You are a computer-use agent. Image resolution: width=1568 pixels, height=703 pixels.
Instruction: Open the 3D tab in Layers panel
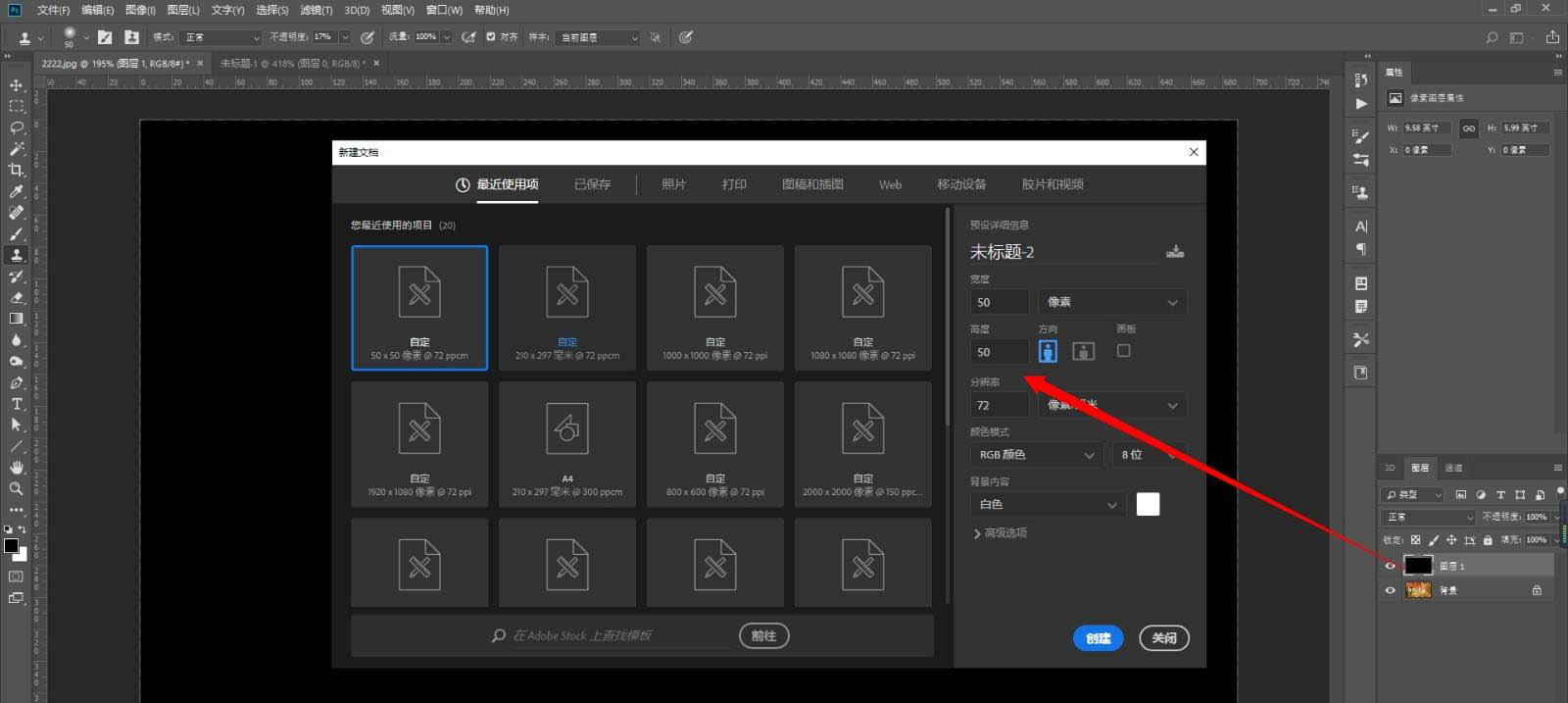click(1390, 468)
